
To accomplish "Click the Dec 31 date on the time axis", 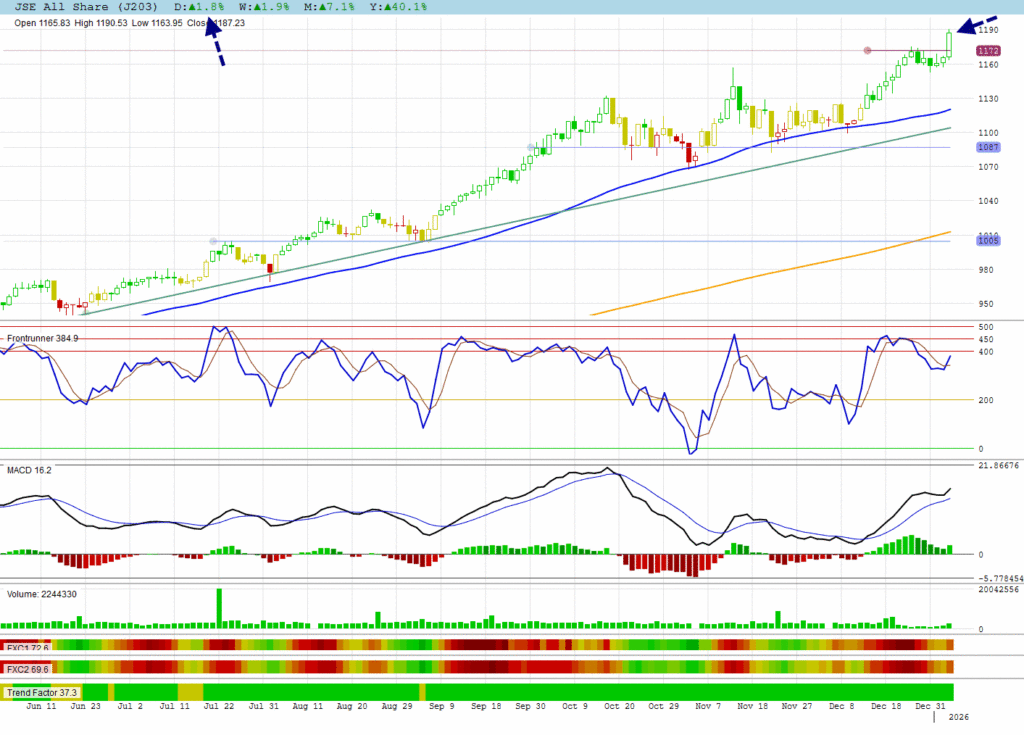I will [x=929, y=706].
